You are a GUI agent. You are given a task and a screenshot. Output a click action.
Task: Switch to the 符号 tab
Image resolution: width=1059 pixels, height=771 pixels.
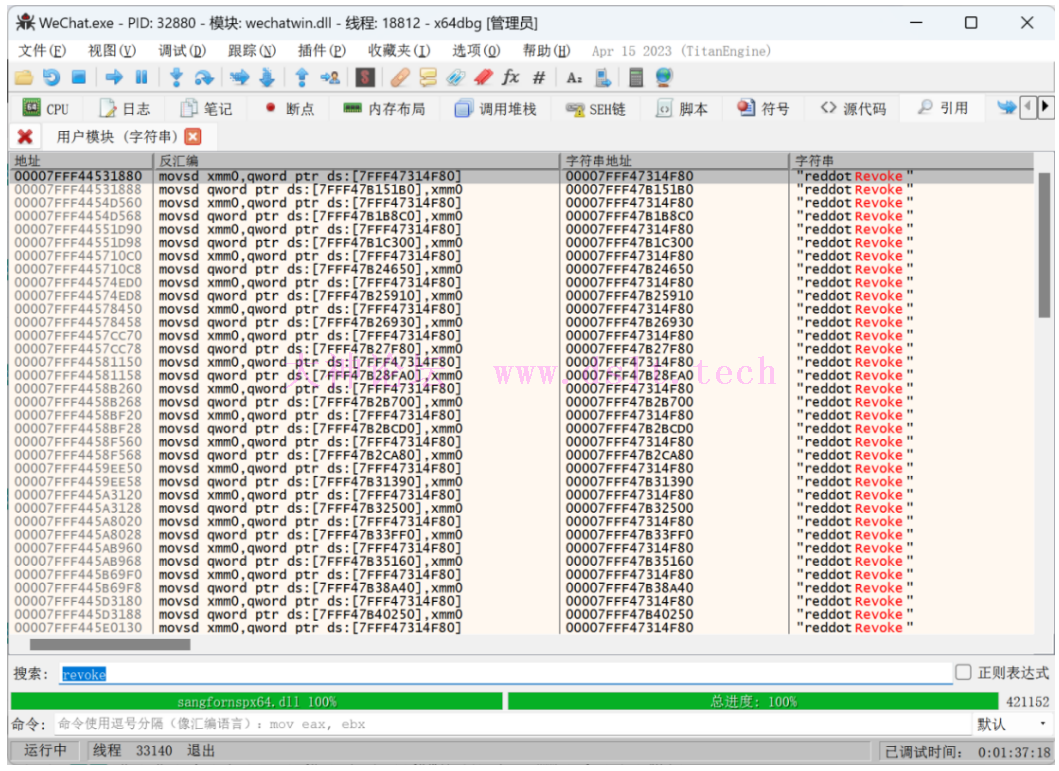[x=764, y=109]
